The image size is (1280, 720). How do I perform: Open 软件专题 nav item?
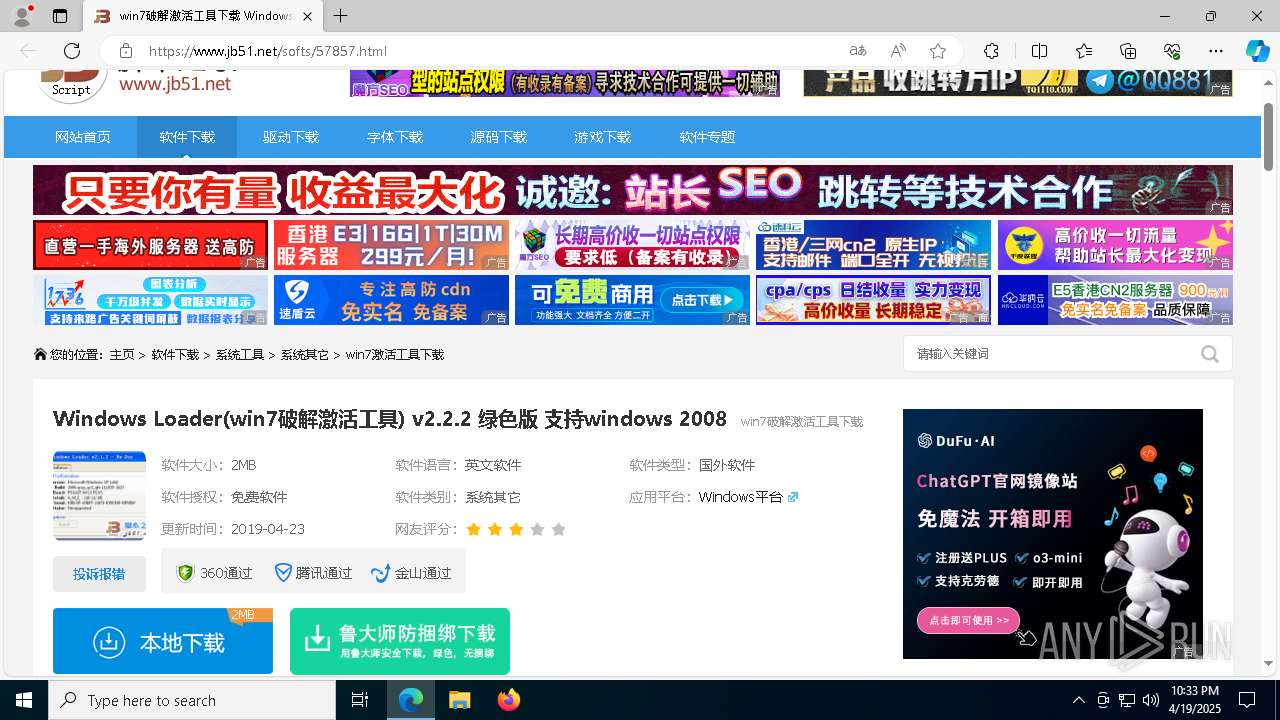[x=707, y=137]
